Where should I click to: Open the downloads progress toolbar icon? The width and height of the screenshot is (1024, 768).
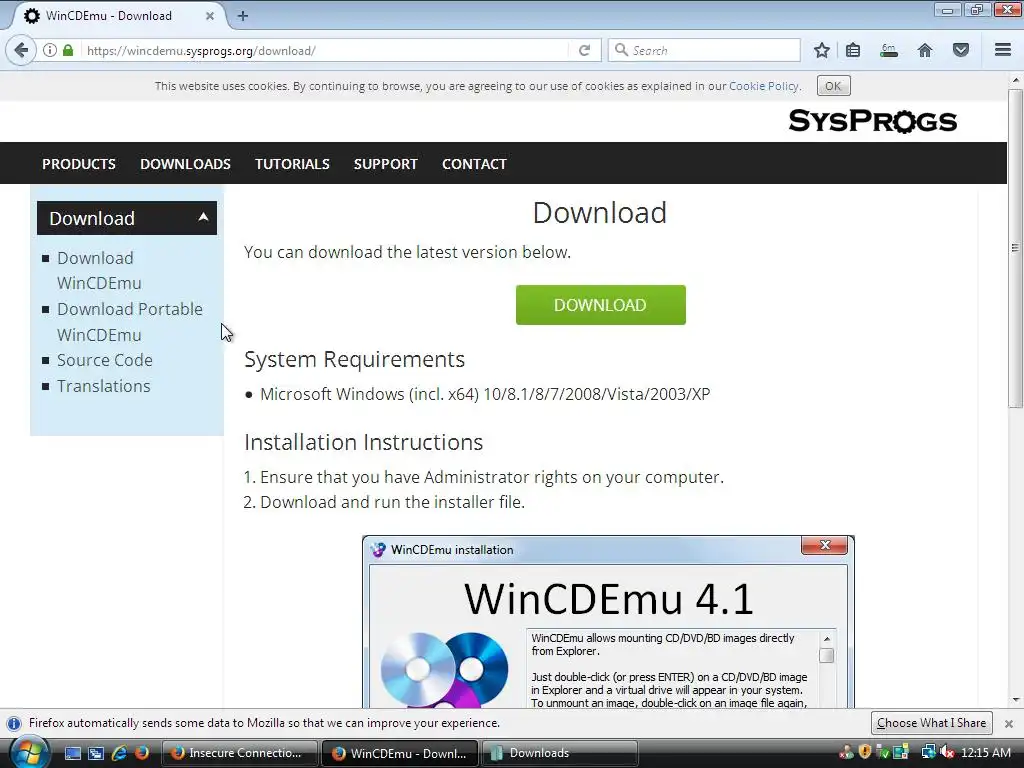pyautogui.click(x=889, y=50)
